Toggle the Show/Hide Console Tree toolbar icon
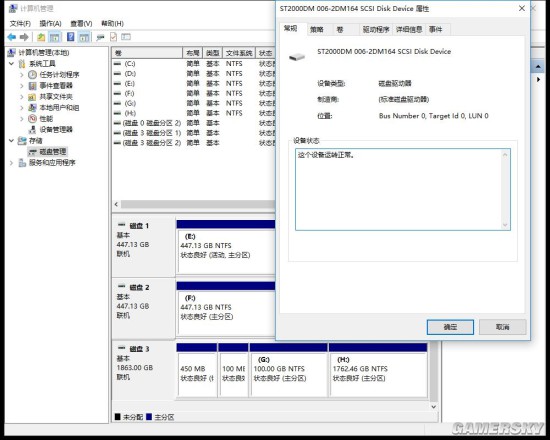Screen dimensions: 550x440 pos(54,37)
